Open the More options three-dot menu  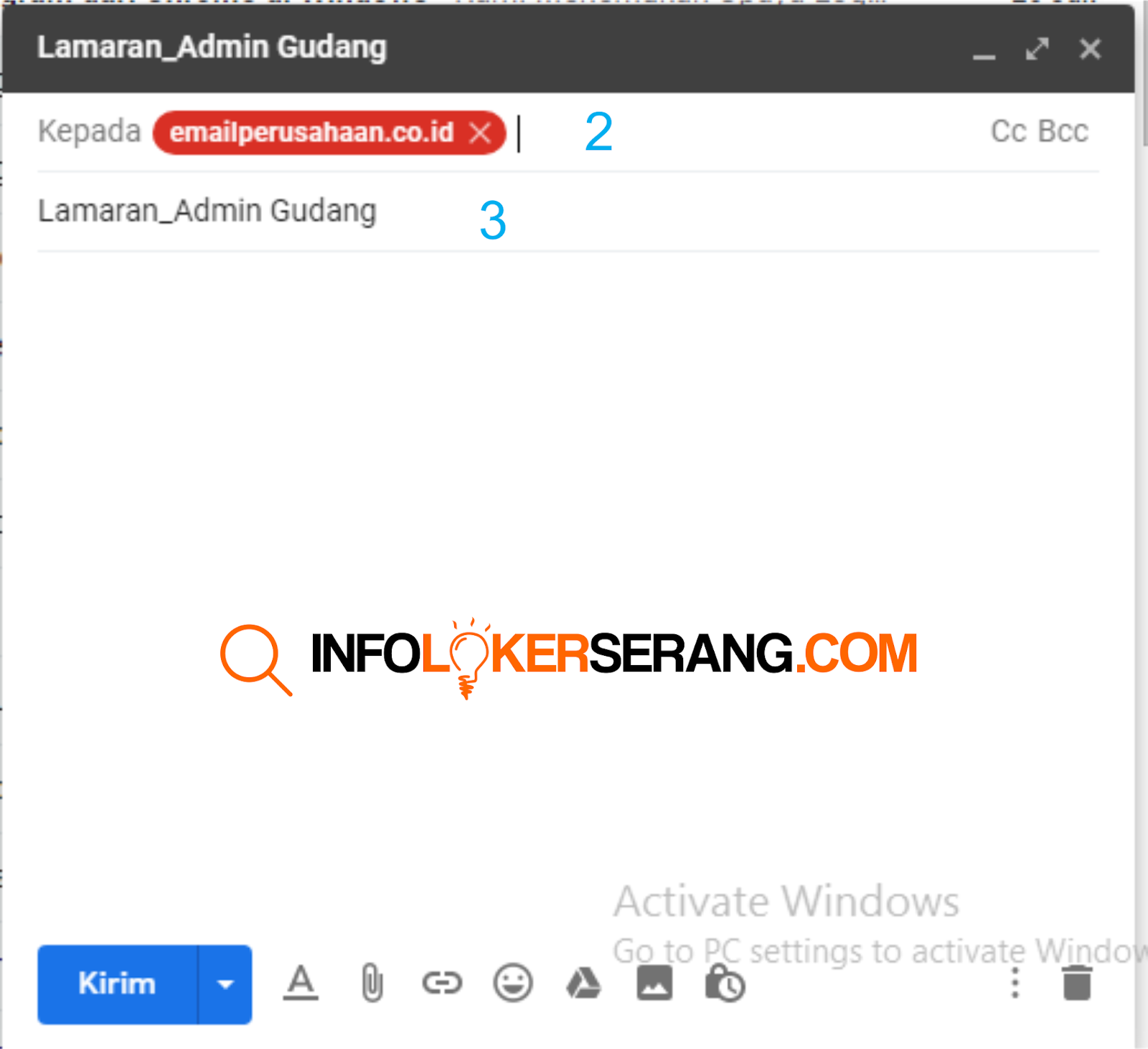(x=1014, y=984)
